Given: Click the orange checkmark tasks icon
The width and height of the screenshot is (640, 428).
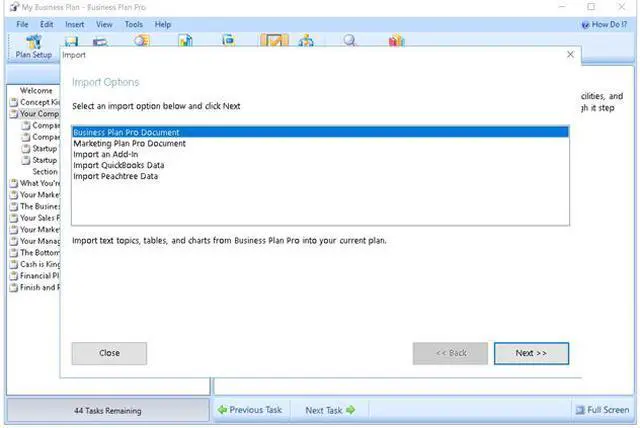Looking at the screenshot, I should [274, 40].
